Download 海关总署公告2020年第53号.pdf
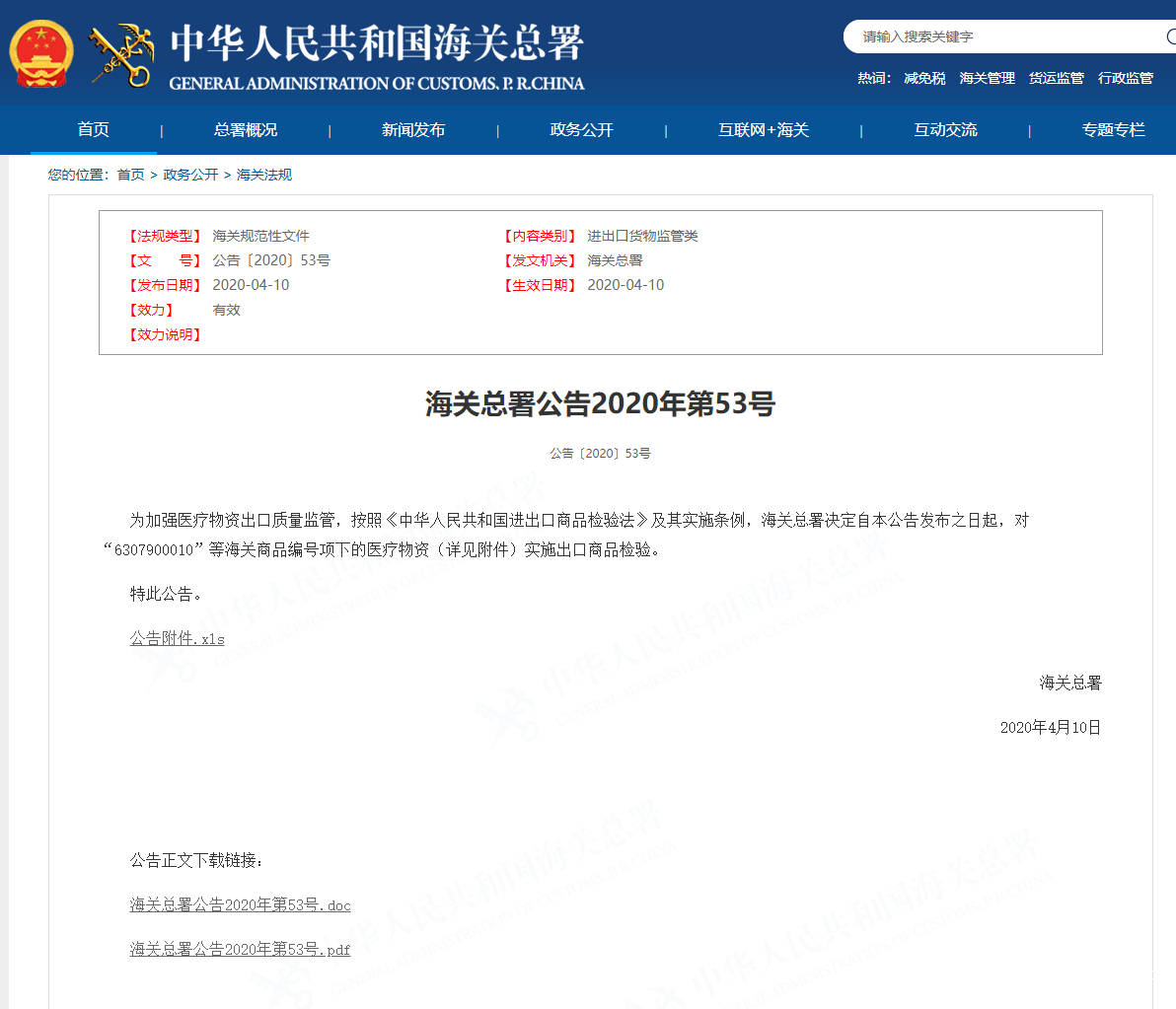Screen dimensions: 1176x1009 [x=240, y=949]
